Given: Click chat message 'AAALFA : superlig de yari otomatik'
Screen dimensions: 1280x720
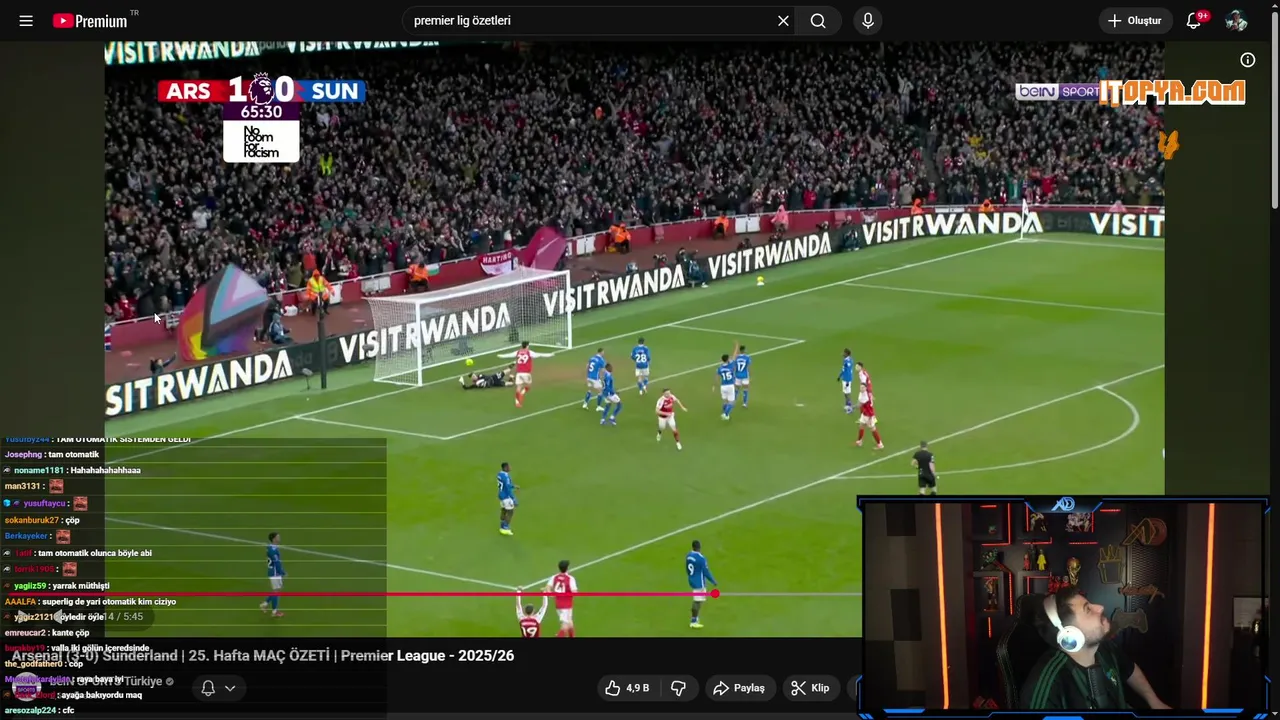Looking at the screenshot, I should [x=90, y=602].
